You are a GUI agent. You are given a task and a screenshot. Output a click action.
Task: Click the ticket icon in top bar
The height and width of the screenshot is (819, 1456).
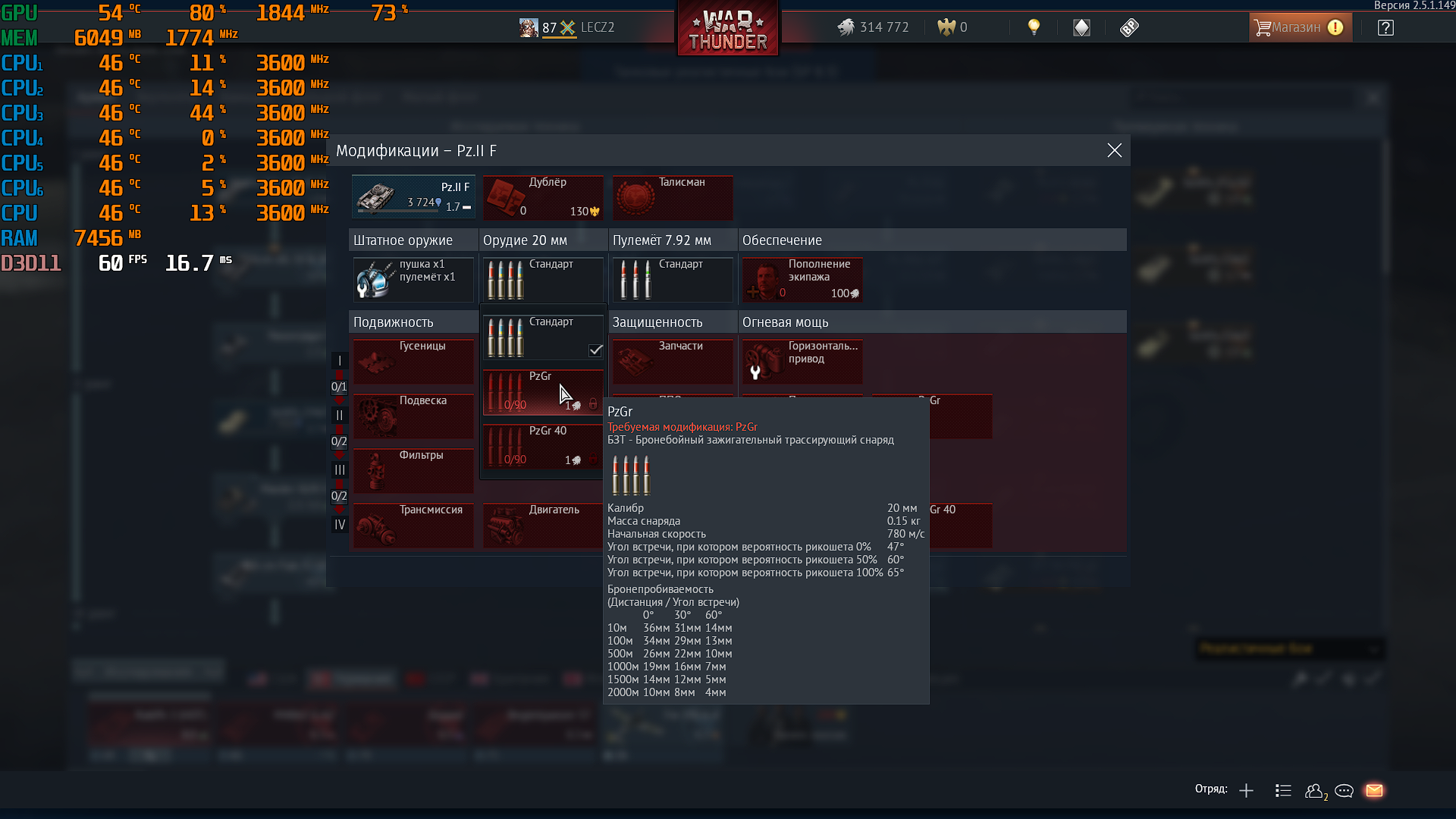coord(1129,28)
